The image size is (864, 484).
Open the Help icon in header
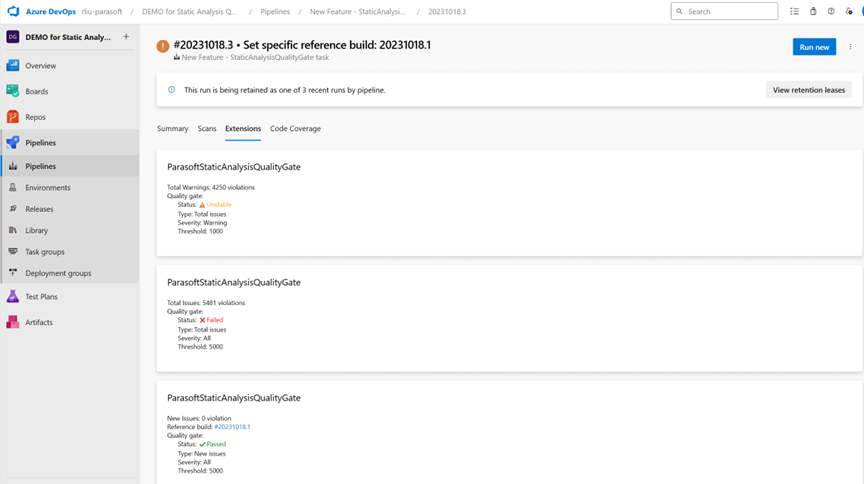(831, 12)
